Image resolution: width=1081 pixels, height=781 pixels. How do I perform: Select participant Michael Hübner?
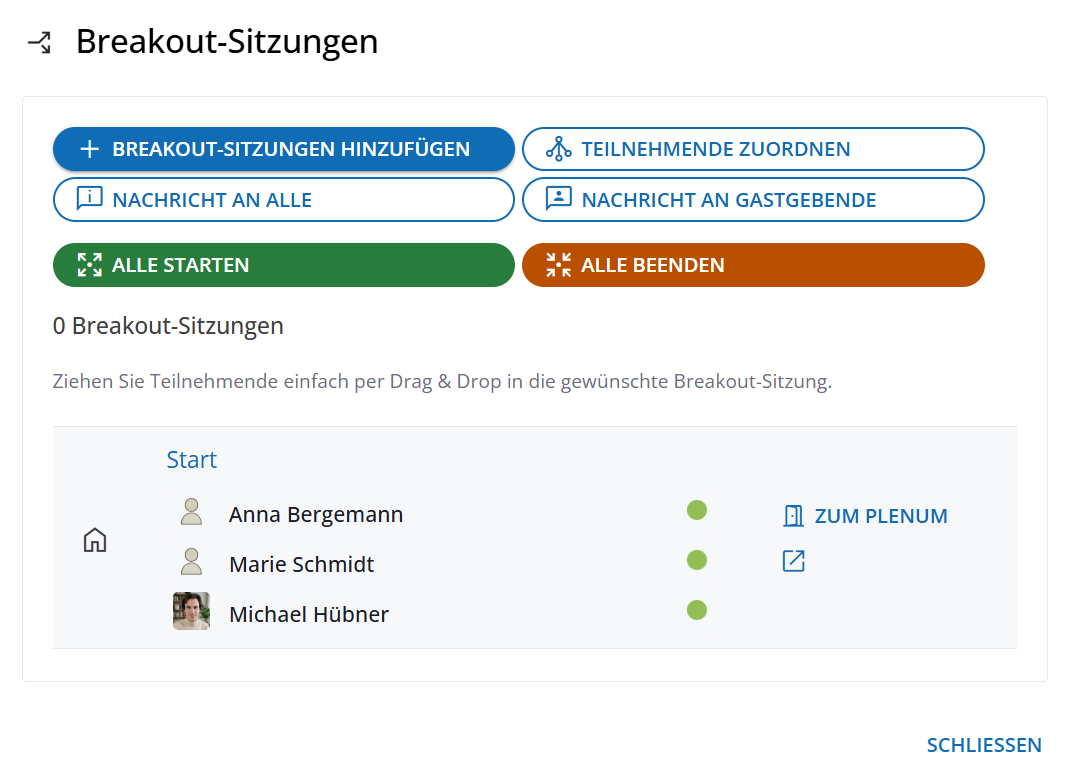tap(309, 614)
